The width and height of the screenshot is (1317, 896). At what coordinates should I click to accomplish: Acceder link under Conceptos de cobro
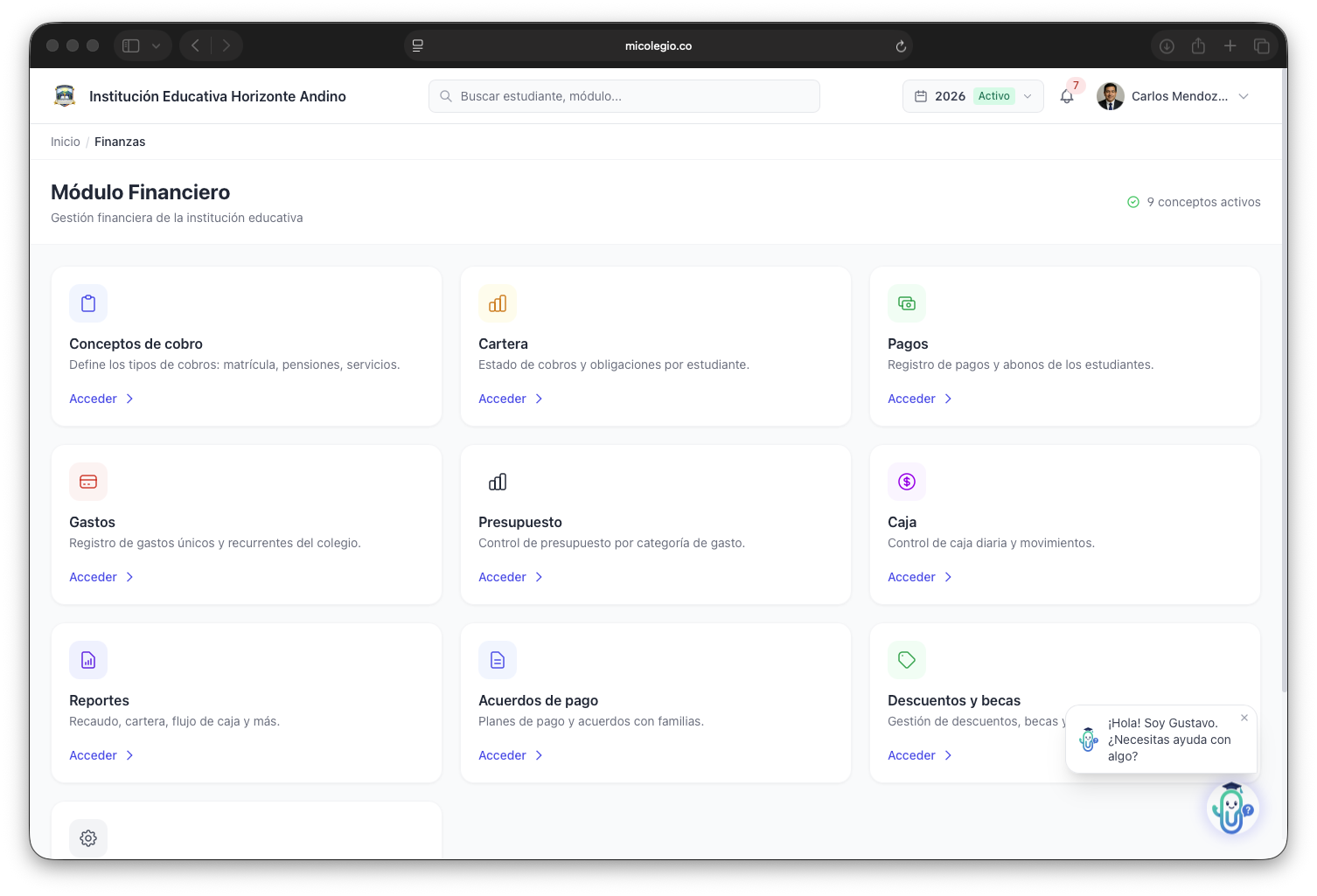coord(101,399)
